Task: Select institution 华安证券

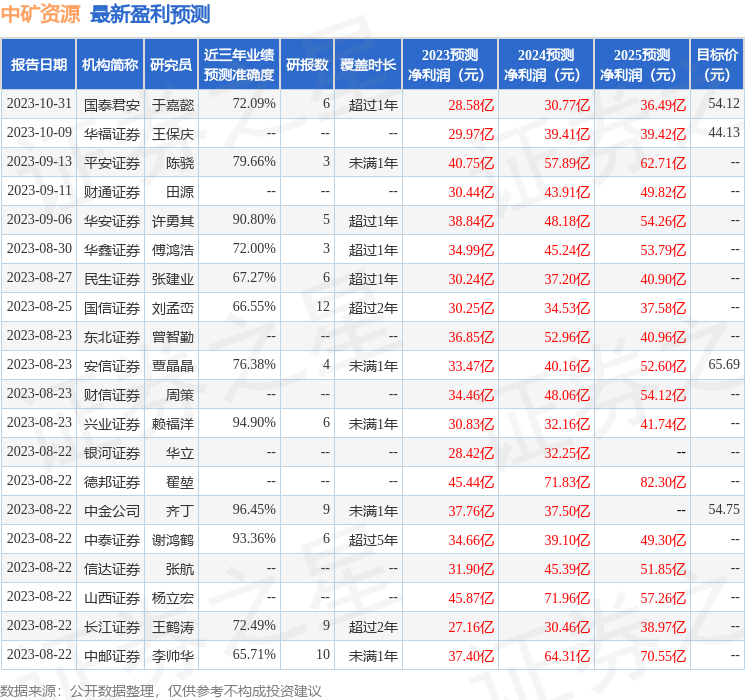Action: click(x=112, y=221)
